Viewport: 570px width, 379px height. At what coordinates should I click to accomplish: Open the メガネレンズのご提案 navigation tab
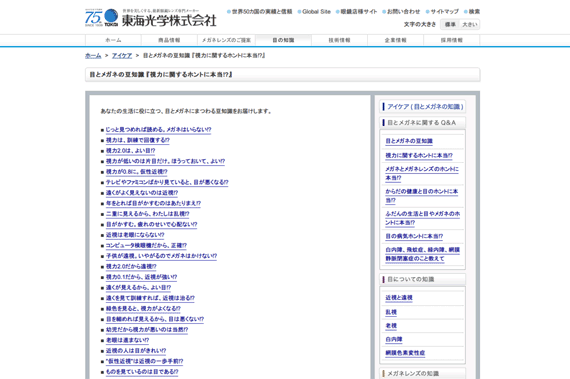tap(226, 40)
